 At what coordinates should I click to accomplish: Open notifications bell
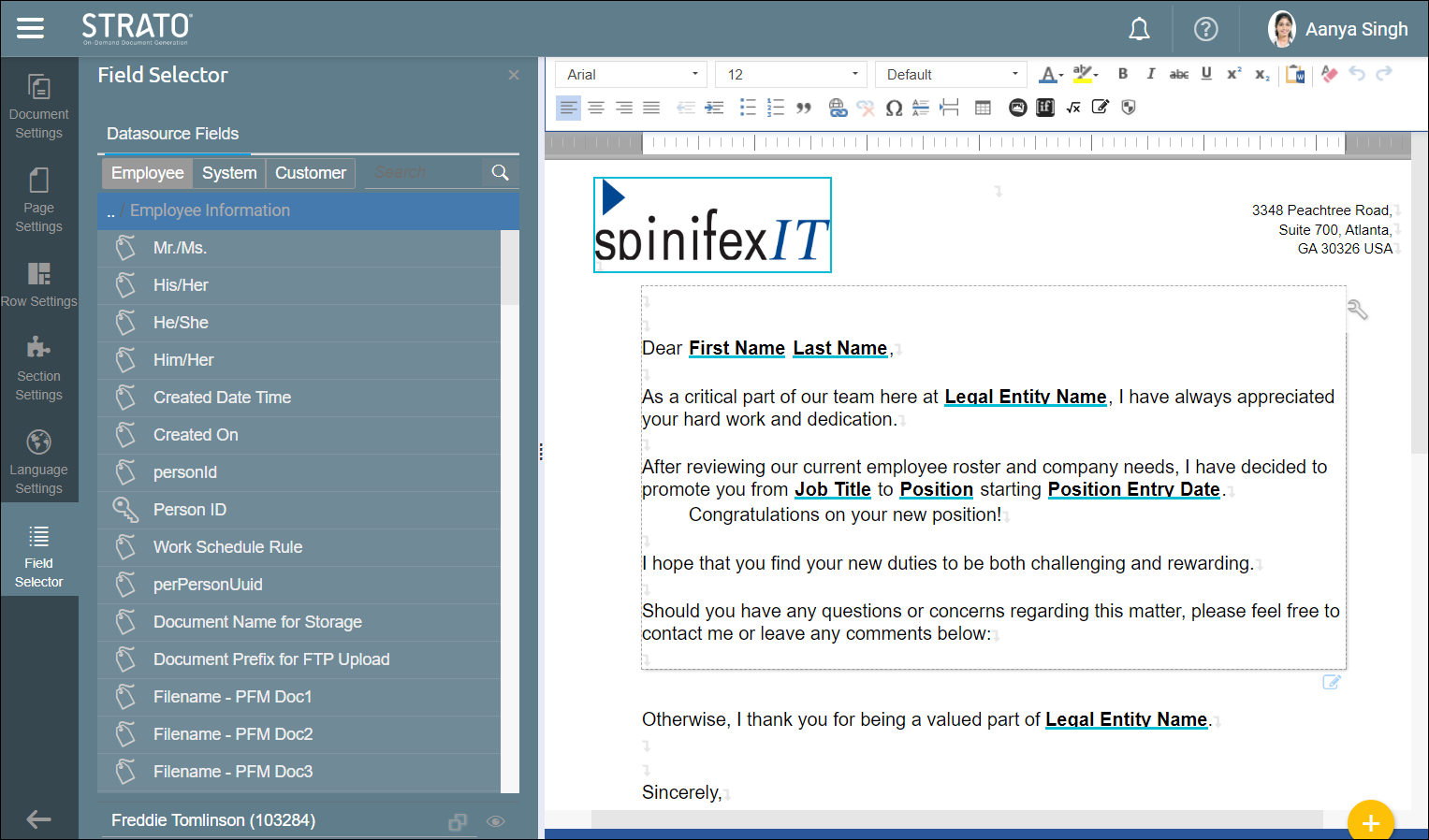point(1139,29)
